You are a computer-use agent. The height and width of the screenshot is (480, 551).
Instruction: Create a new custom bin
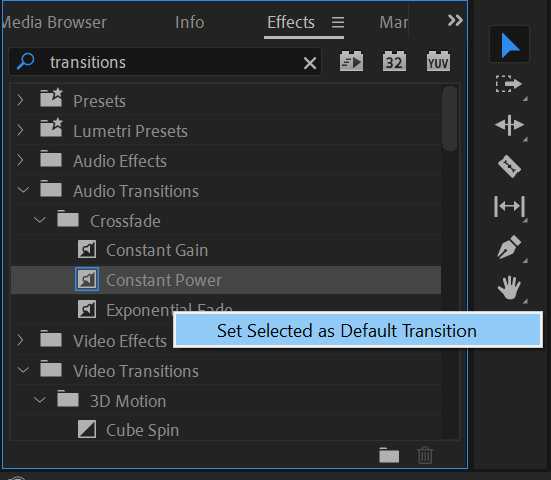[x=389, y=455]
